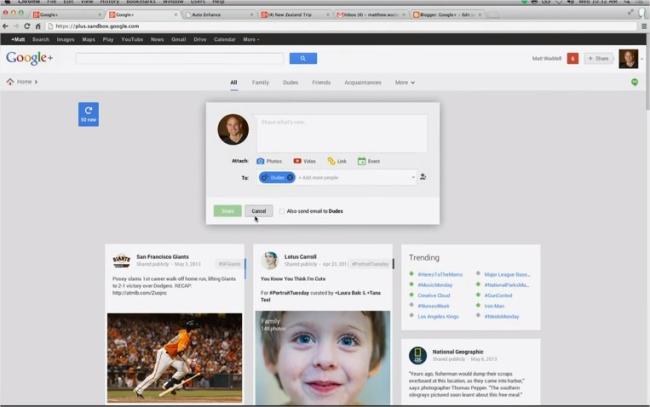The width and height of the screenshot is (650, 407).
Task: Open Drive from the black bar
Action: [x=200, y=39]
